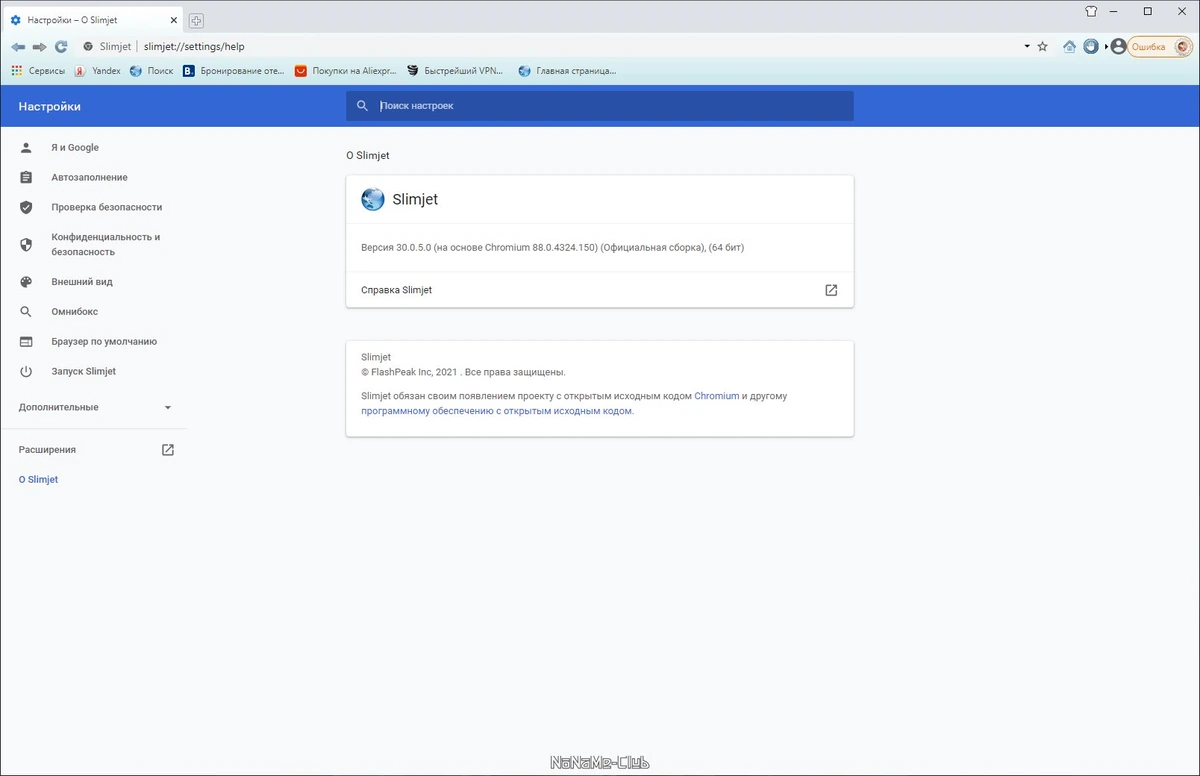
Task: Open the 'Сервисы' apps bookmark
Action: click(38, 71)
